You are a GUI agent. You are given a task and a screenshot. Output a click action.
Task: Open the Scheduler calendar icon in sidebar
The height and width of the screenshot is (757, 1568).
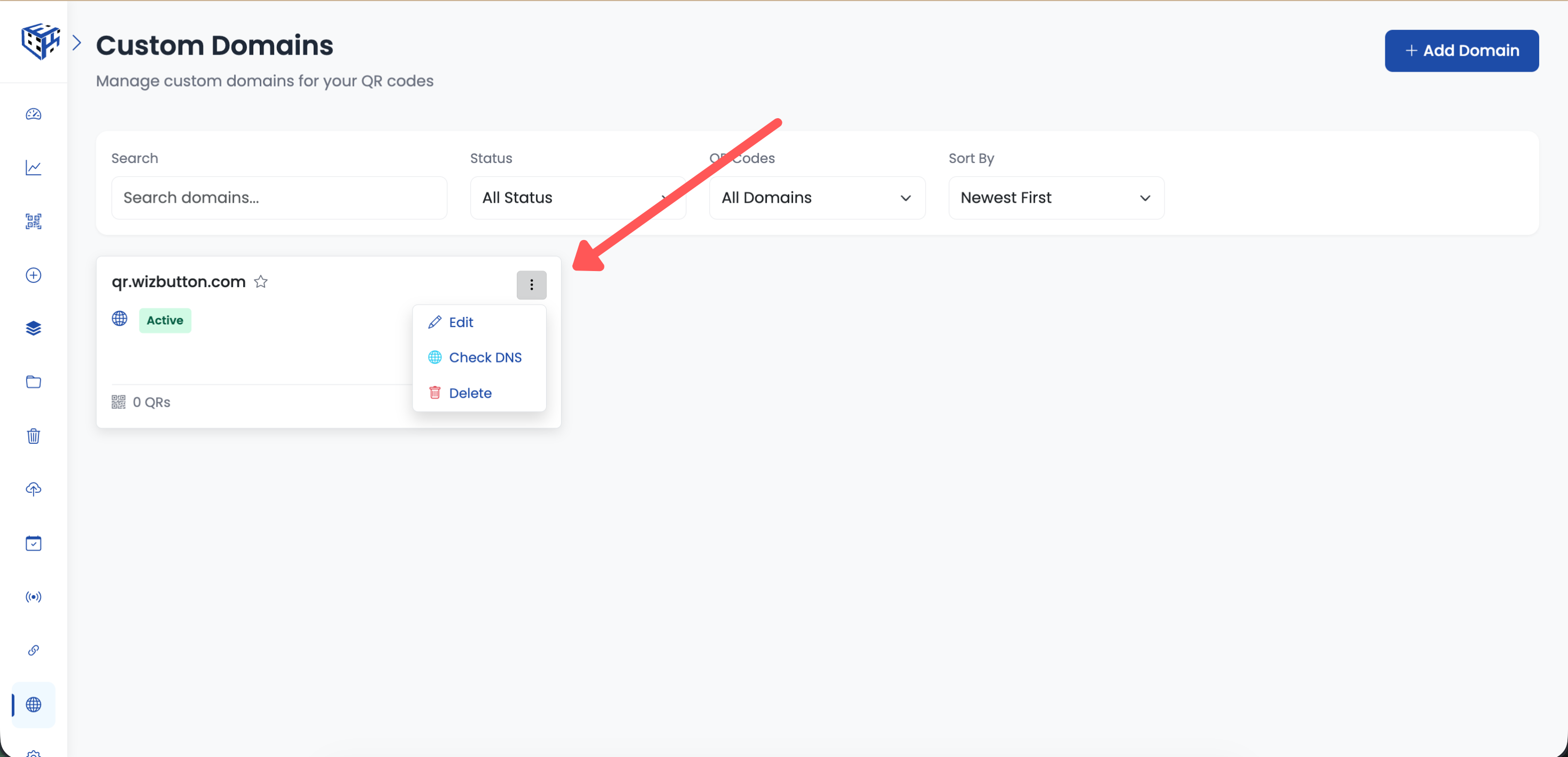(34, 543)
